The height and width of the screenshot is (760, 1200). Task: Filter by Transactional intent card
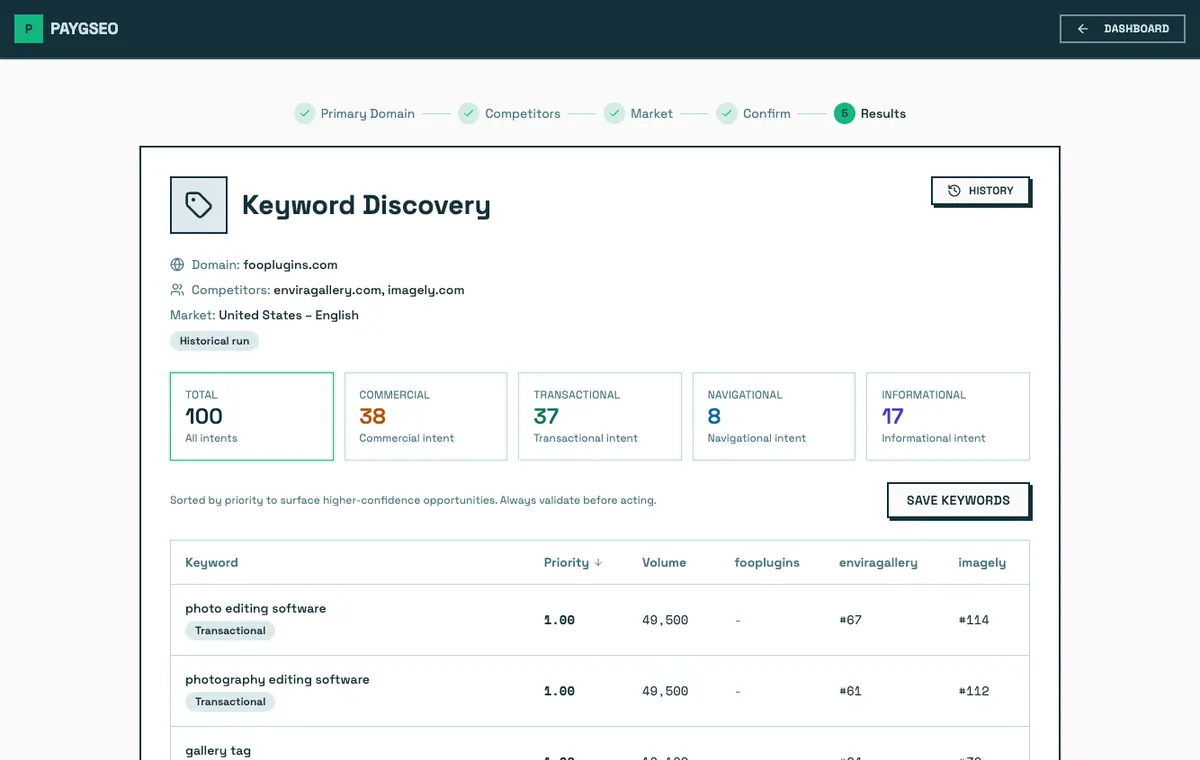[600, 416]
